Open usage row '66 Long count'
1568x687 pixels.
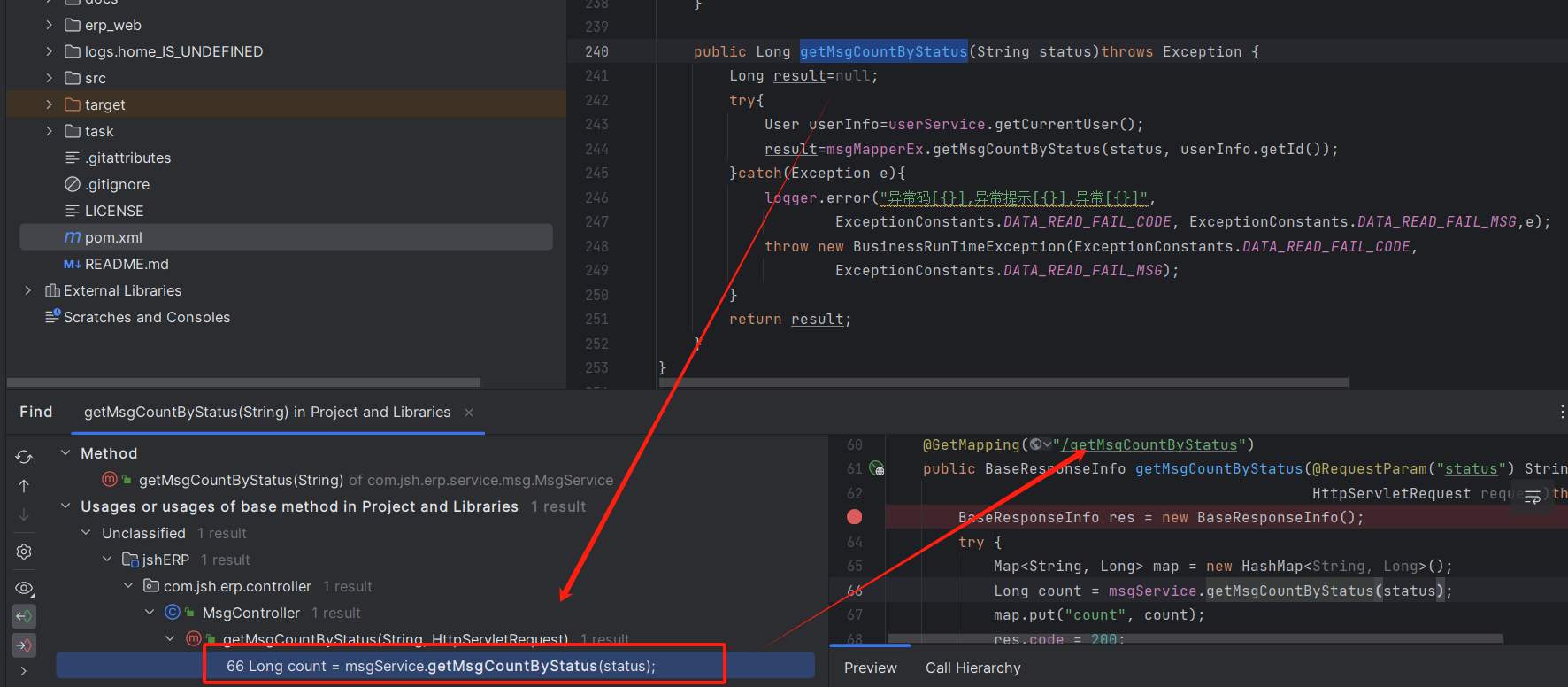click(435, 666)
